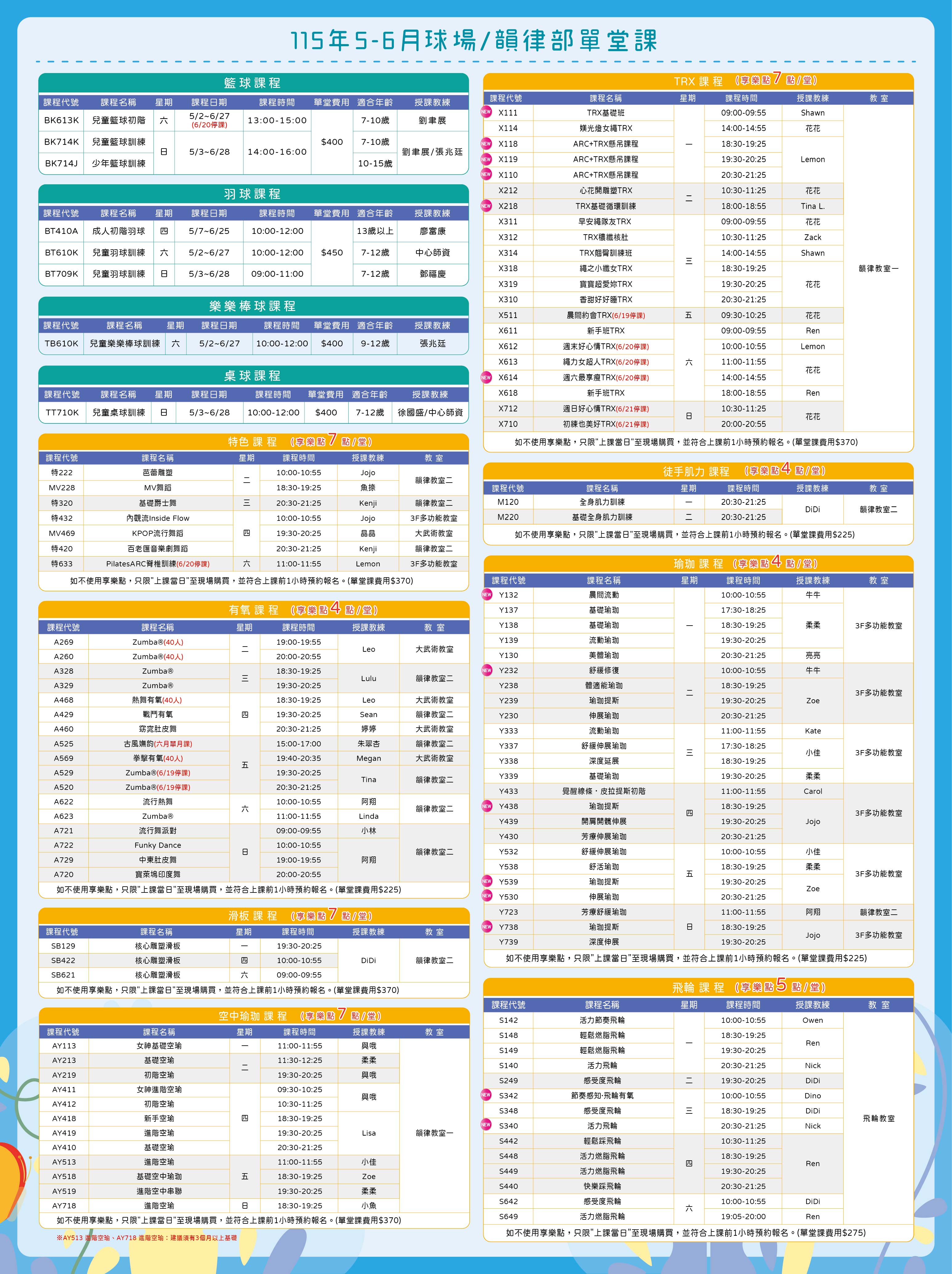Click the Funky Dance course name
Screen dimensions: 952x1274
pos(158,845)
